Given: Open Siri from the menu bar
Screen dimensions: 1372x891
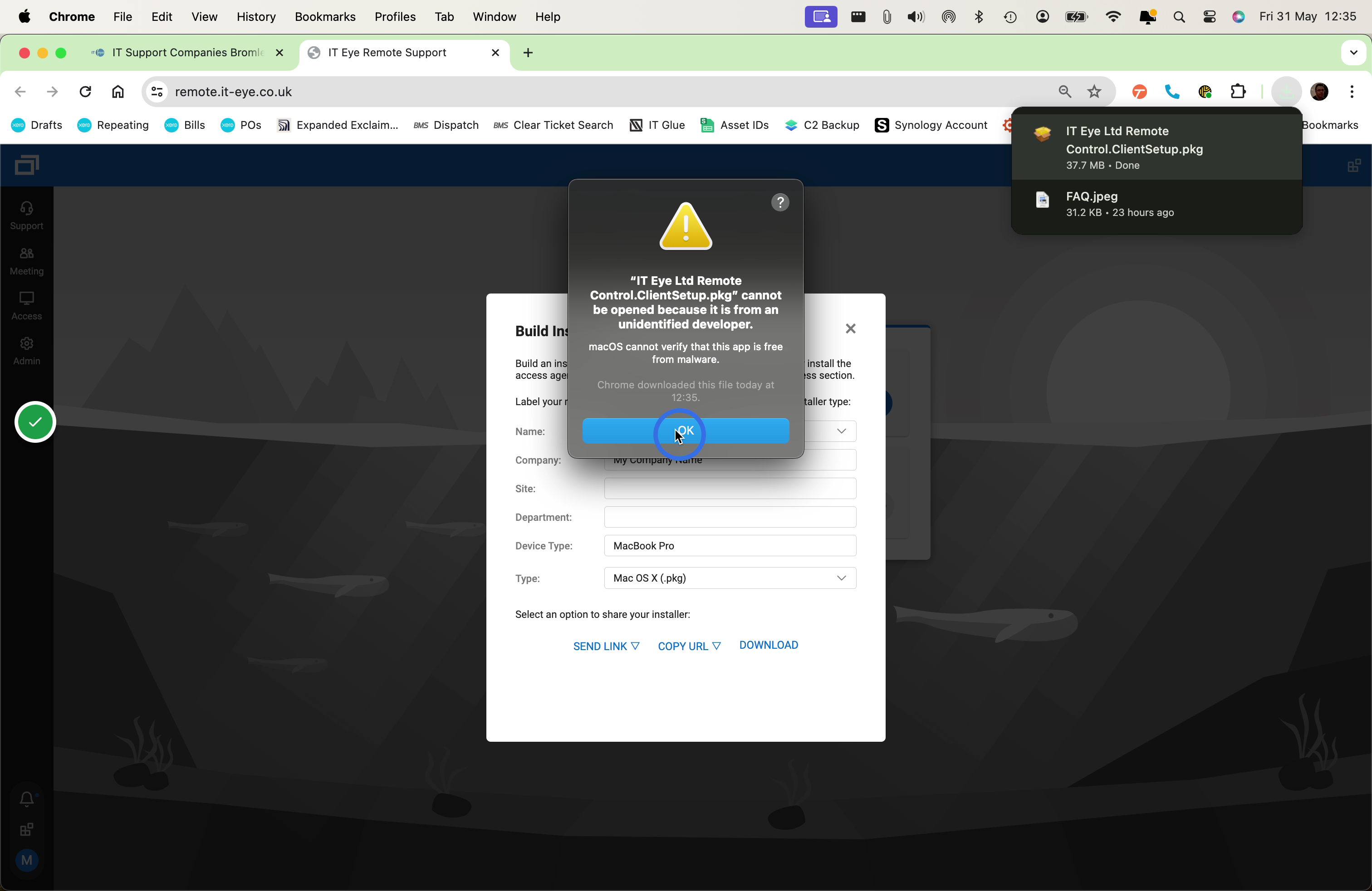Looking at the screenshot, I should 1238,17.
